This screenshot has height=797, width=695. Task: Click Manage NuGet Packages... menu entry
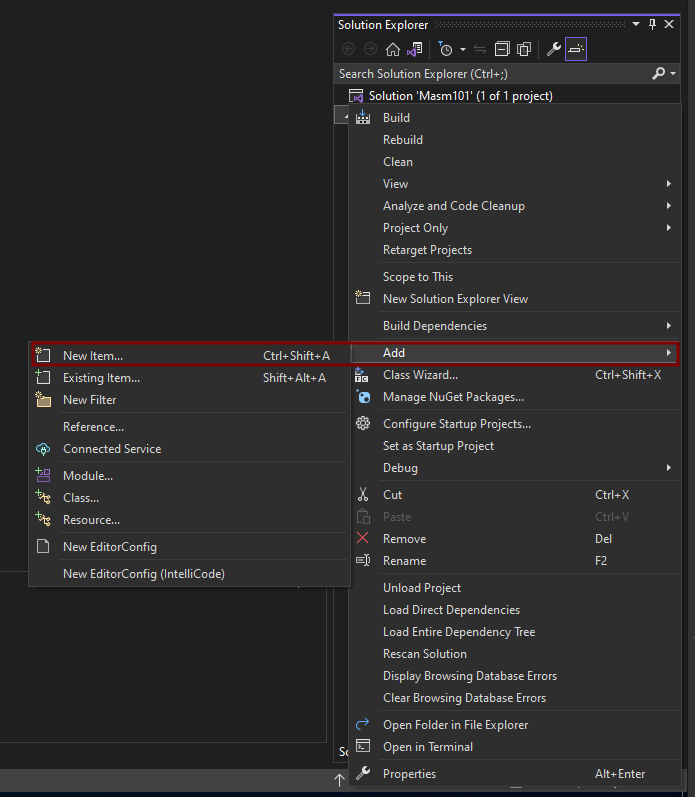453,397
